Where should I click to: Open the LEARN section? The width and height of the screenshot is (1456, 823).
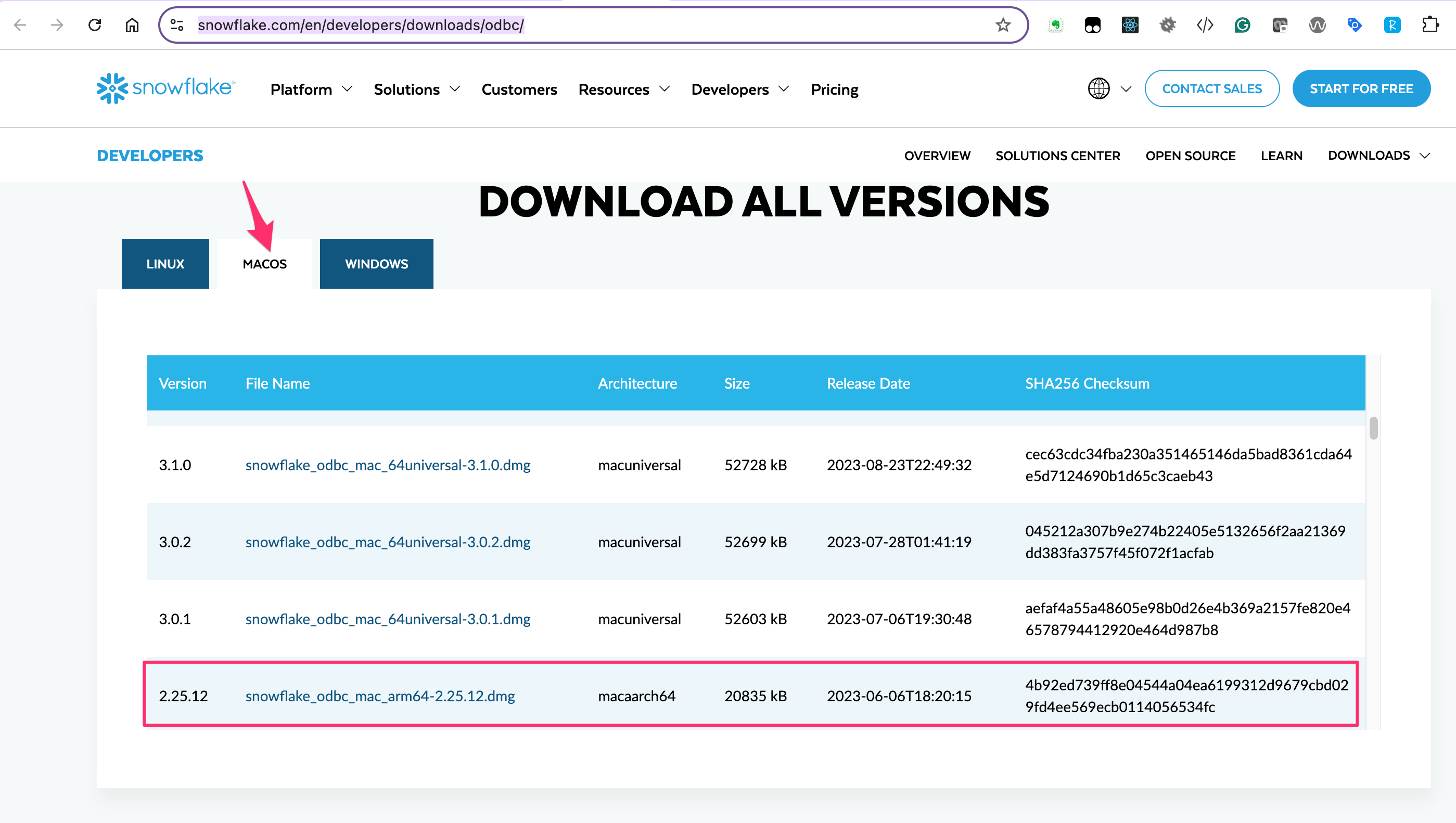[1281, 156]
